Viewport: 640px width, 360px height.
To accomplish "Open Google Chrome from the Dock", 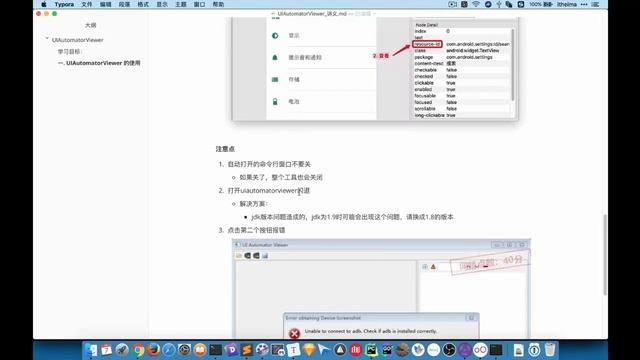I will (138, 350).
